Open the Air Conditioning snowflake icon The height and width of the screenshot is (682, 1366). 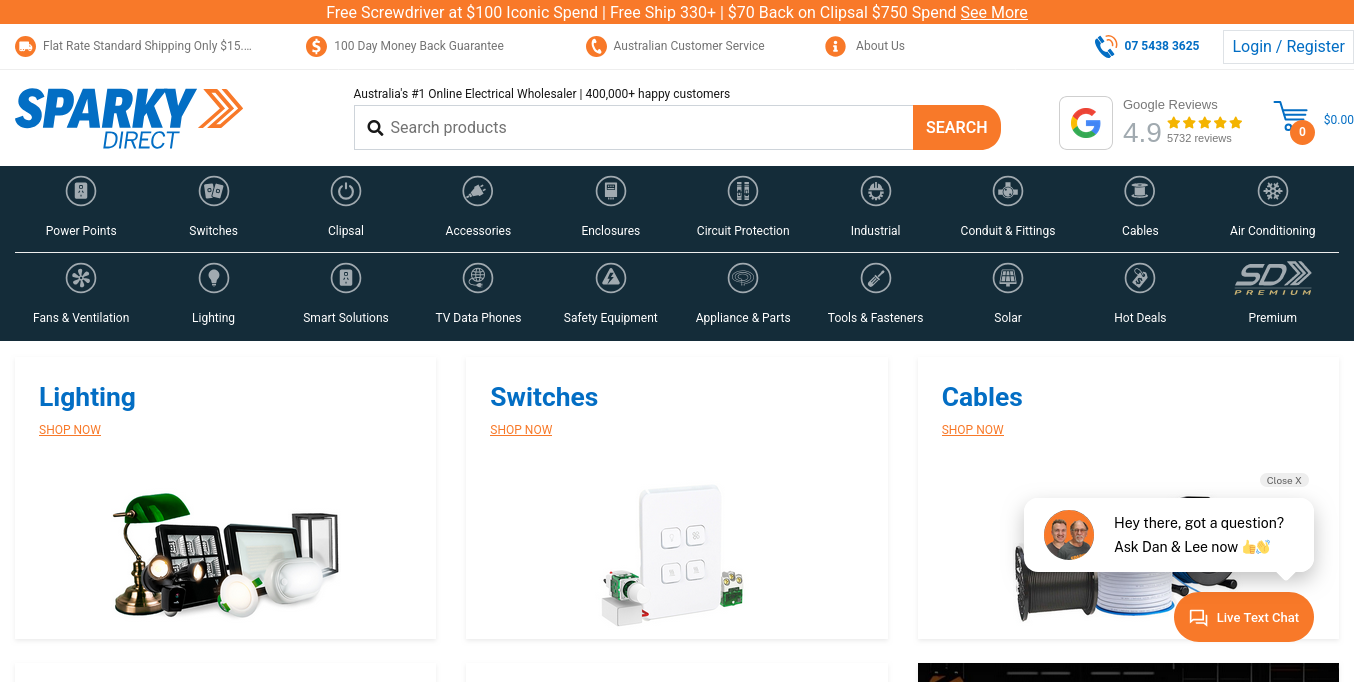[1272, 191]
